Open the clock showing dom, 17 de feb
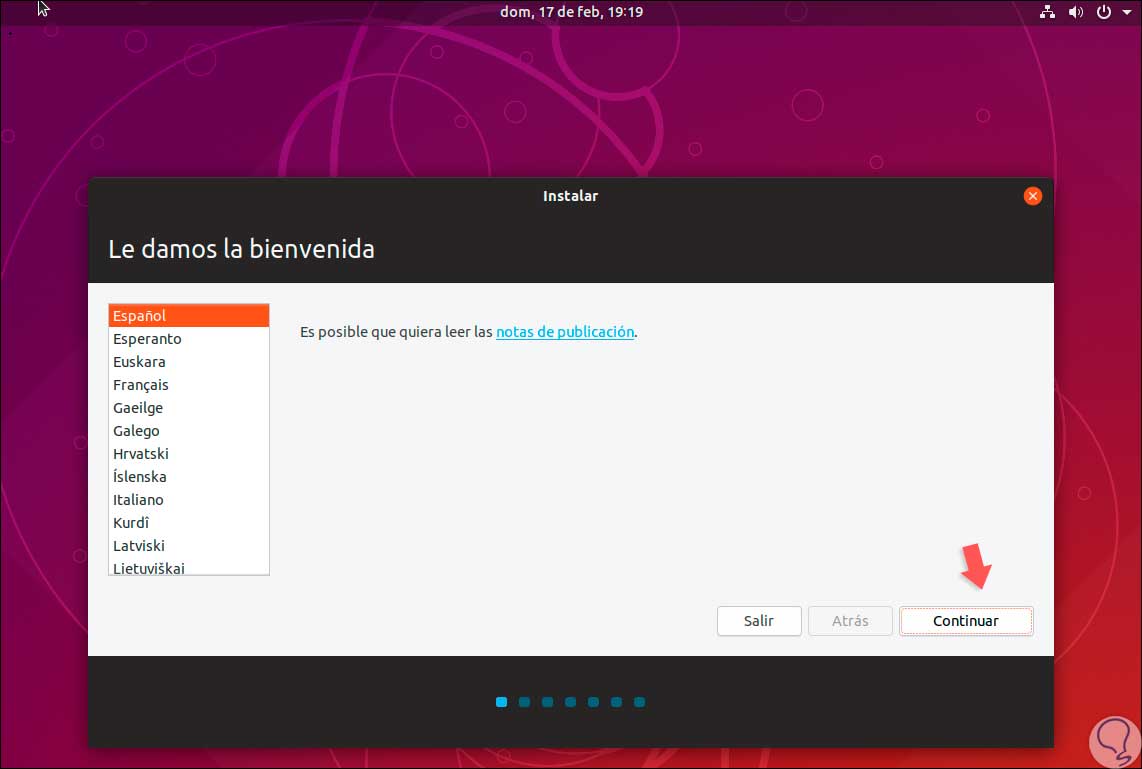 point(571,12)
